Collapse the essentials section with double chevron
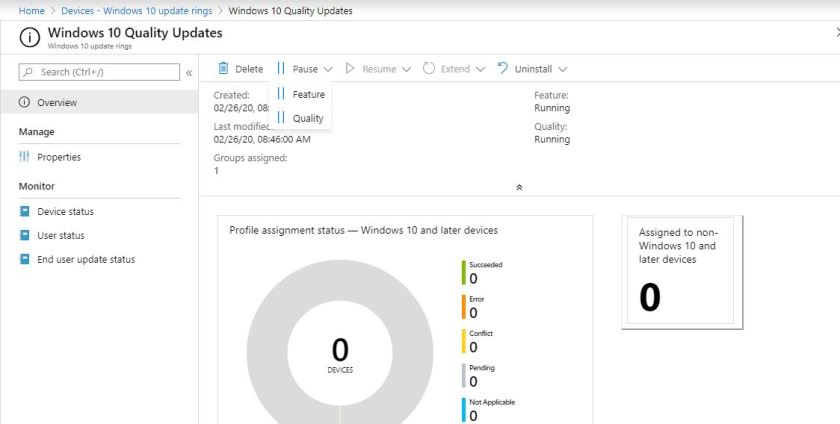 pyautogui.click(x=518, y=187)
